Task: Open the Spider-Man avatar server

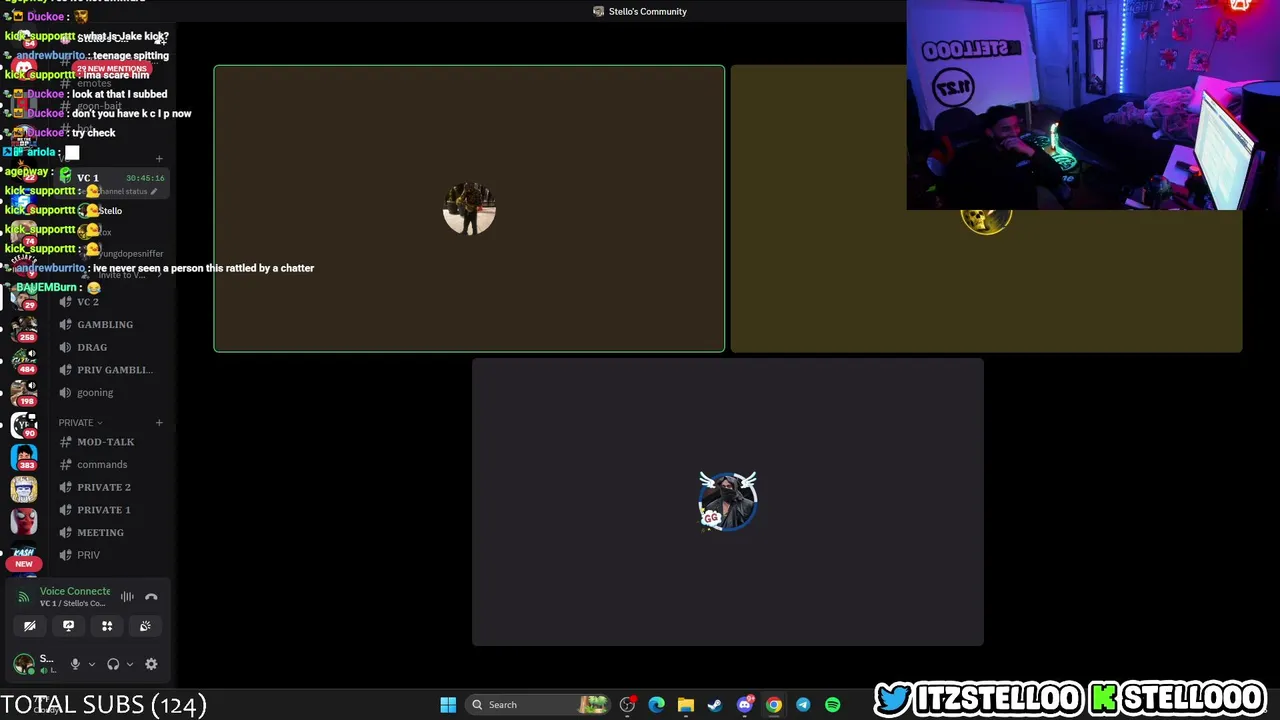Action: click(x=24, y=521)
